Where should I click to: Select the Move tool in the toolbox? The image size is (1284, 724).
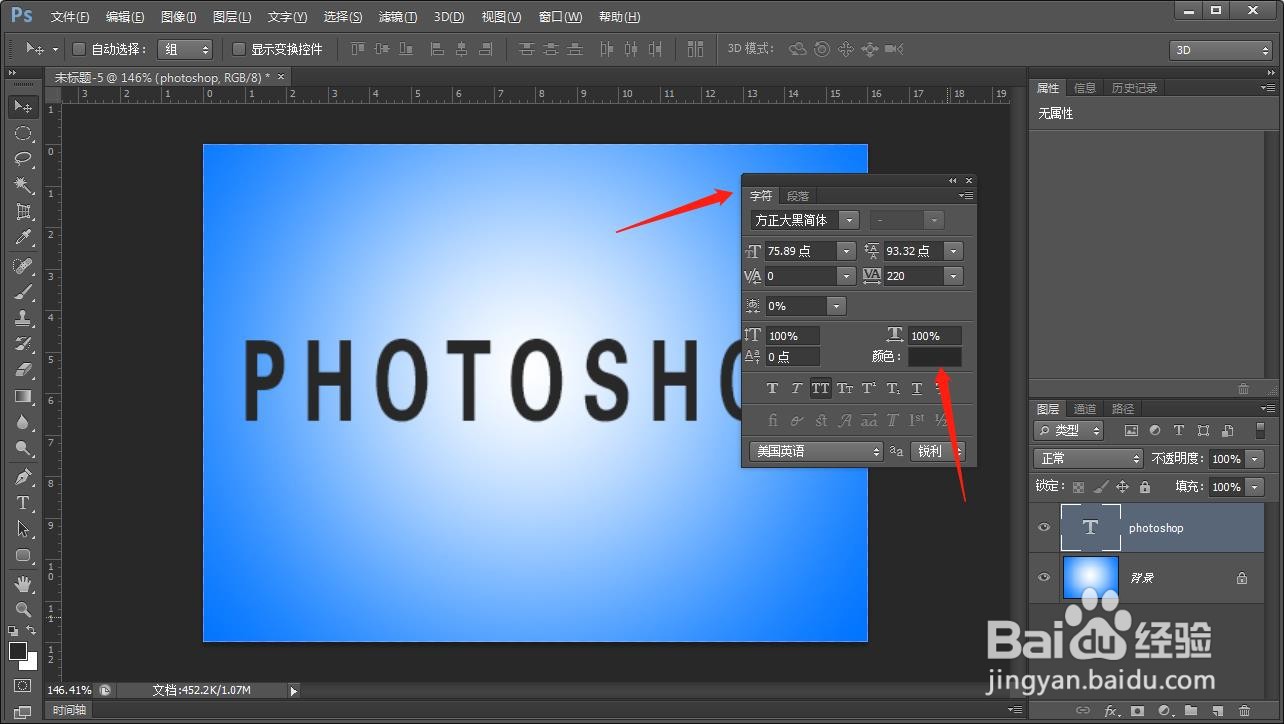click(23, 107)
